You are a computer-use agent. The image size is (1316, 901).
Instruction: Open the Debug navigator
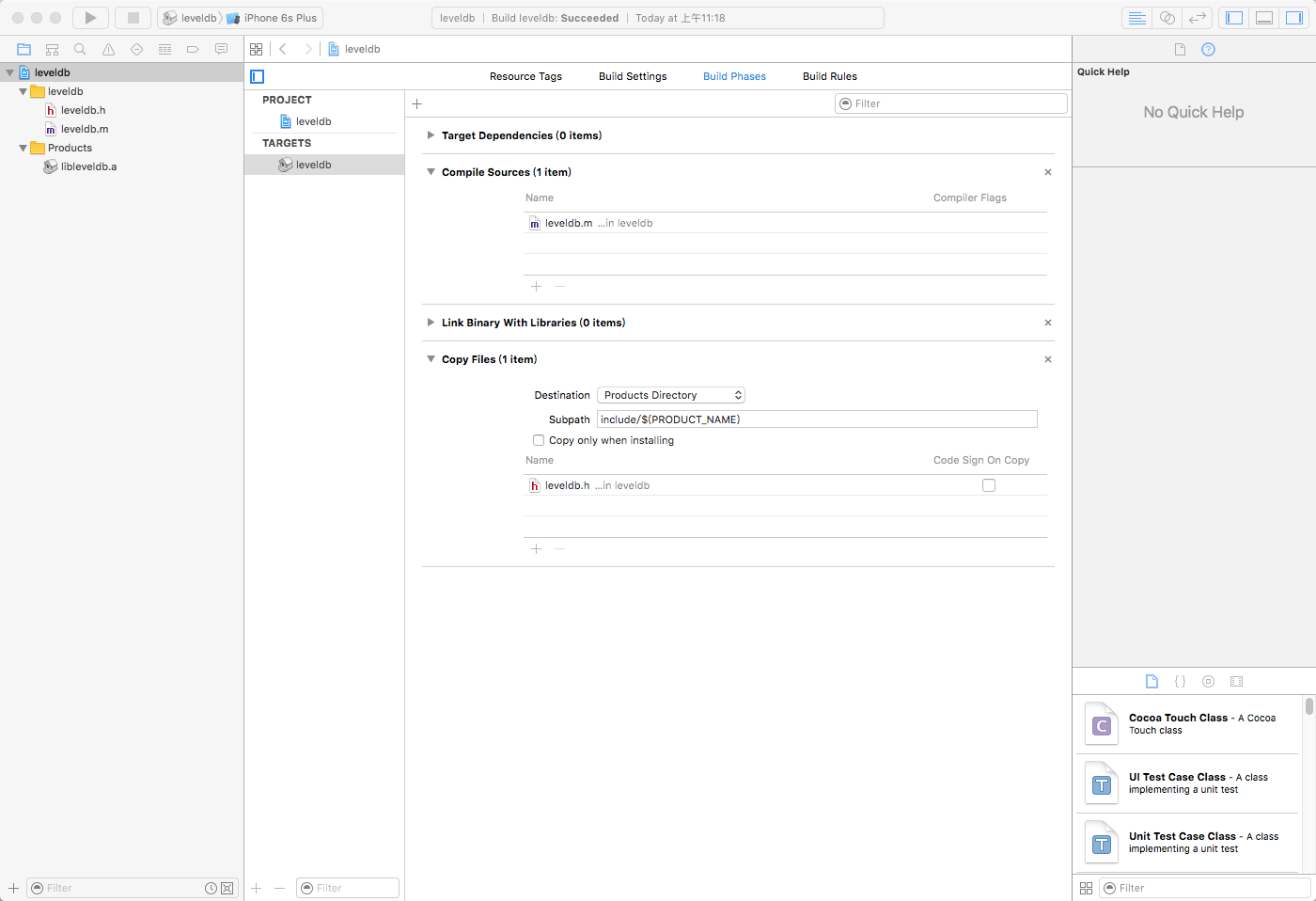164,49
